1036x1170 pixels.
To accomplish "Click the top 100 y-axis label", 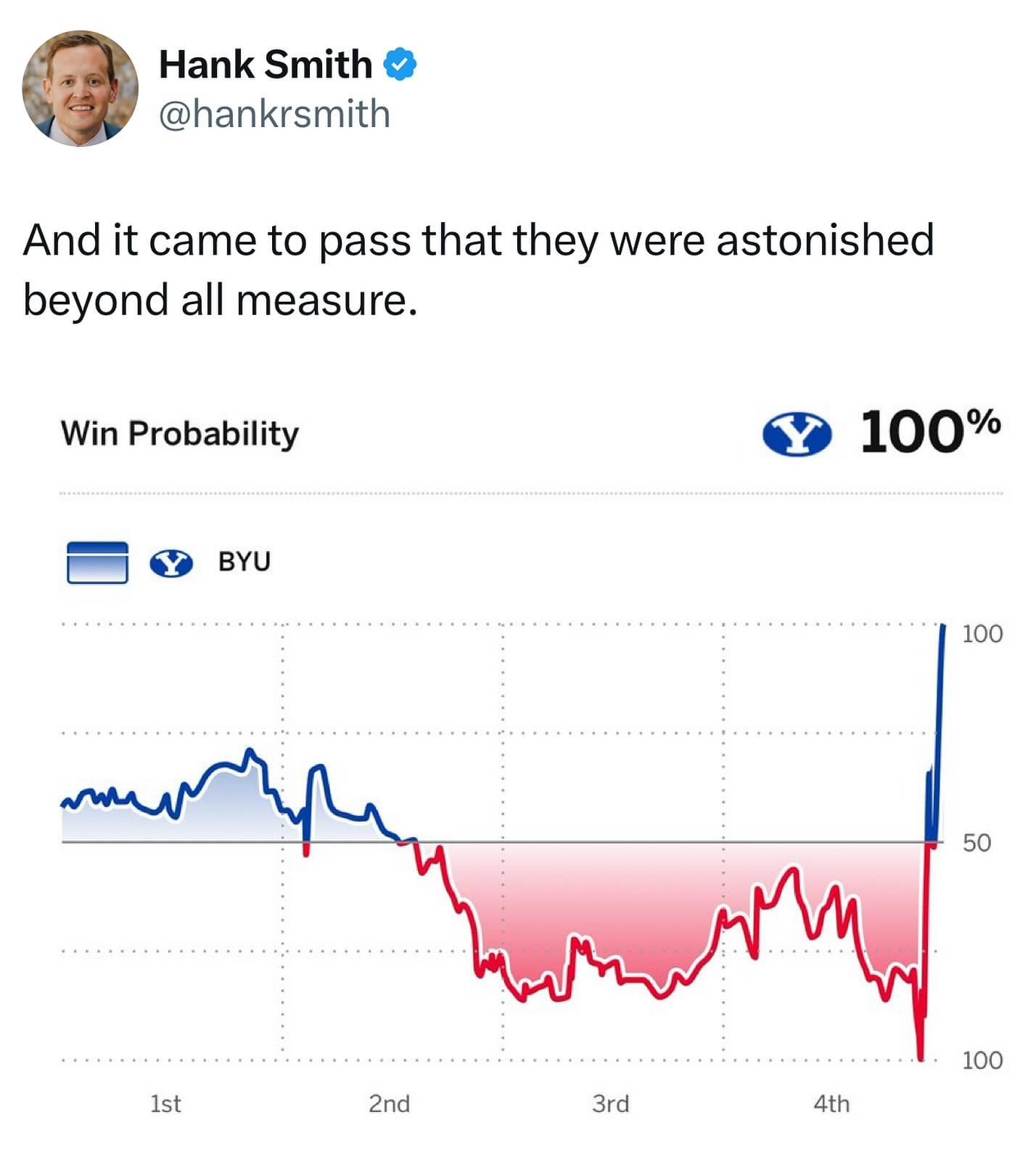I will [982, 634].
